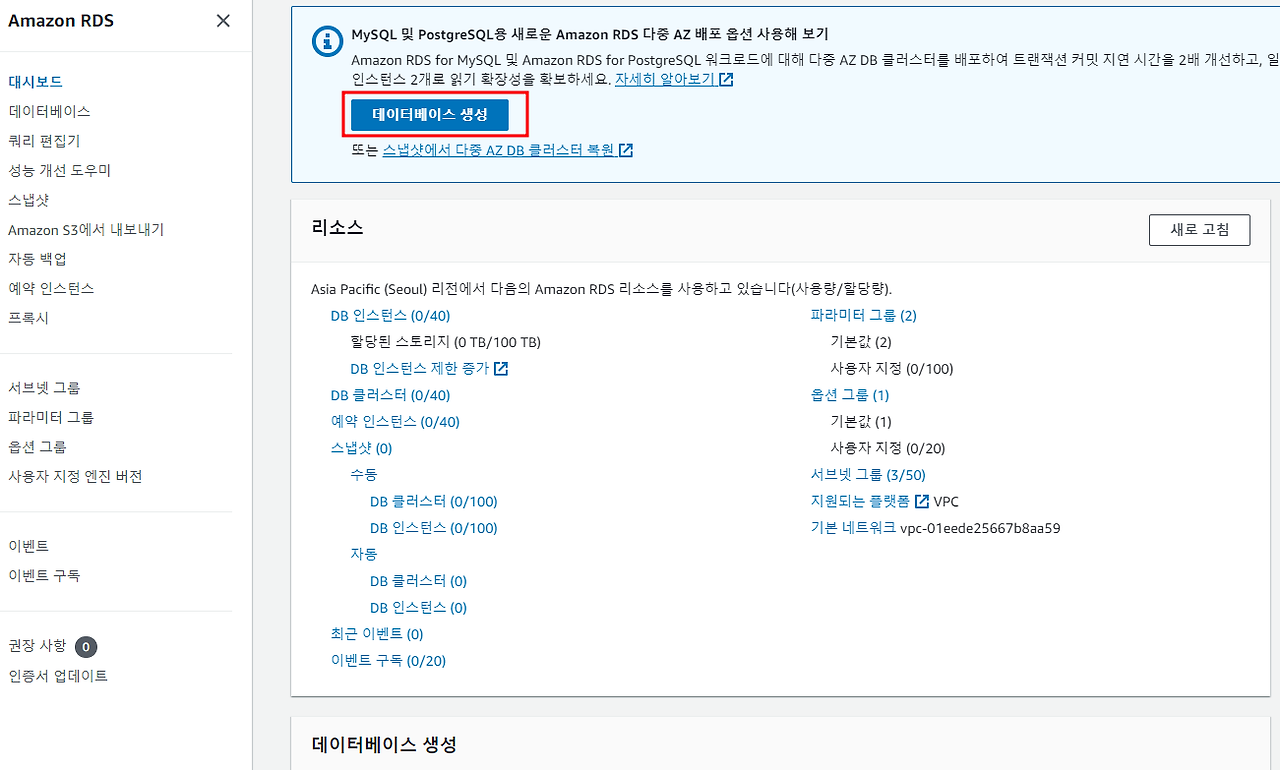Open 파라미터 그룹 (2) resource link
Viewport: 1280px width, 770px height.
(x=864, y=316)
